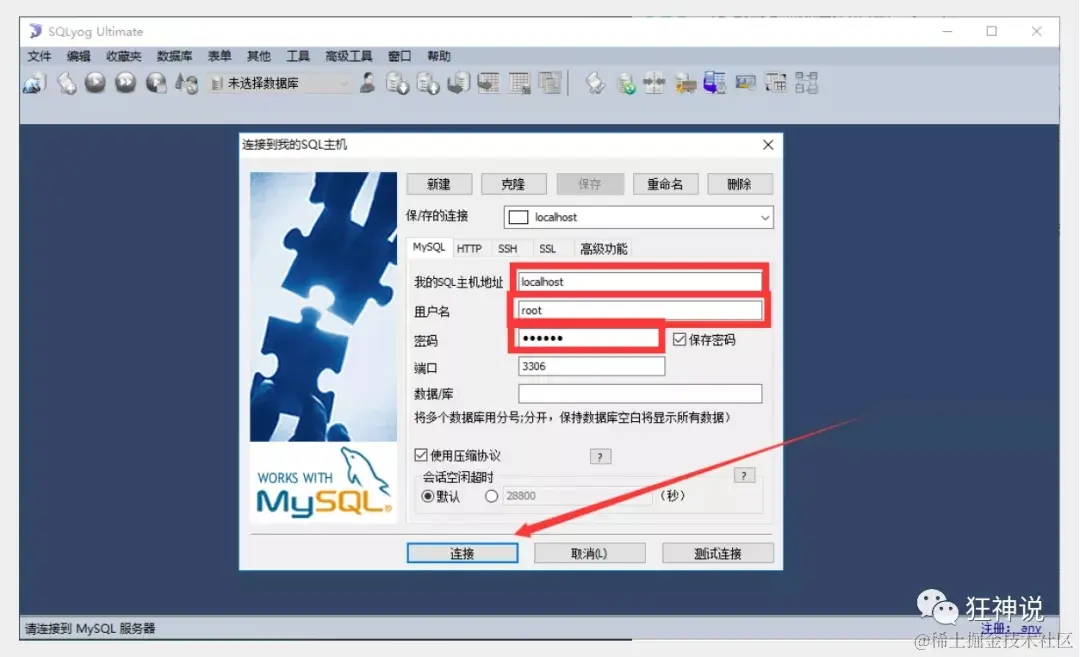Screen dimensions: 1080x657
Task: Click the blue database with monitor icon
Action: (x=714, y=83)
